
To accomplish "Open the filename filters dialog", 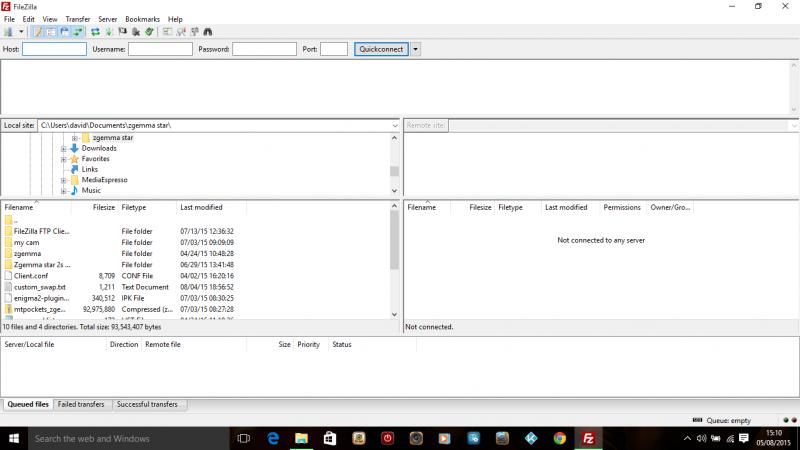I will coord(167,32).
